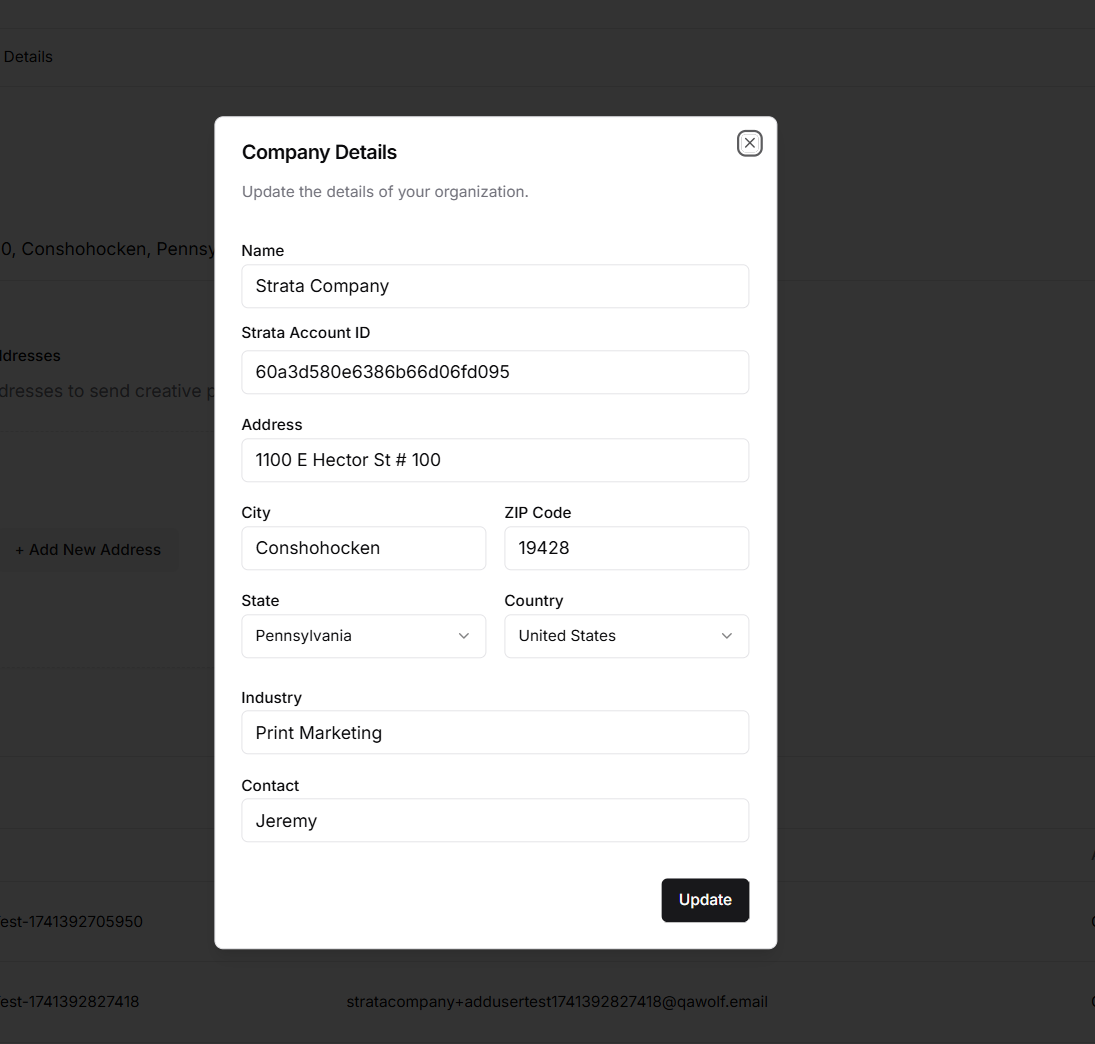The height and width of the screenshot is (1044, 1095).
Task: Click the row text ending 1741392827418
Action: (69, 1001)
